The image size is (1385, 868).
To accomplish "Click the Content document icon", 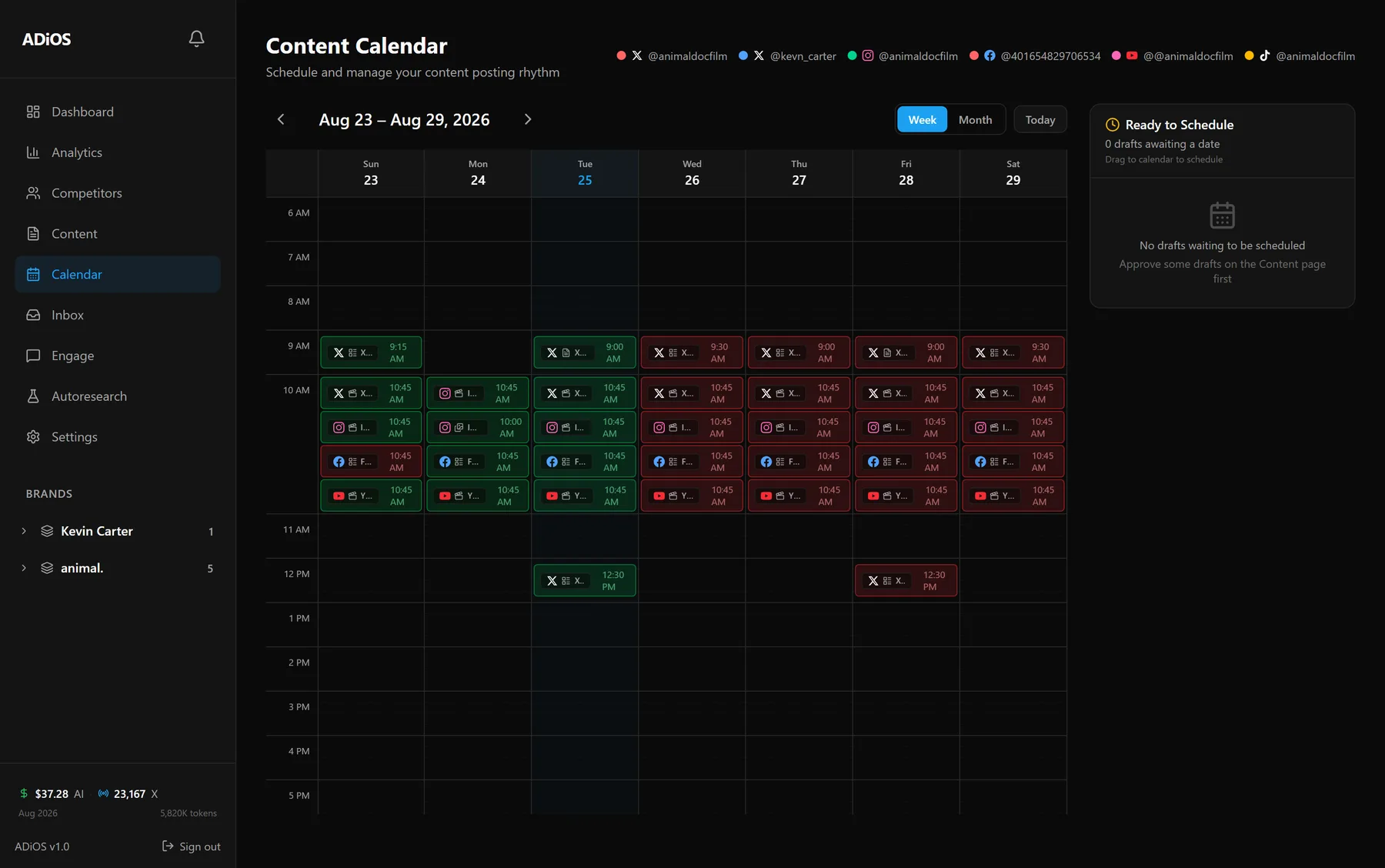I will (x=33, y=234).
